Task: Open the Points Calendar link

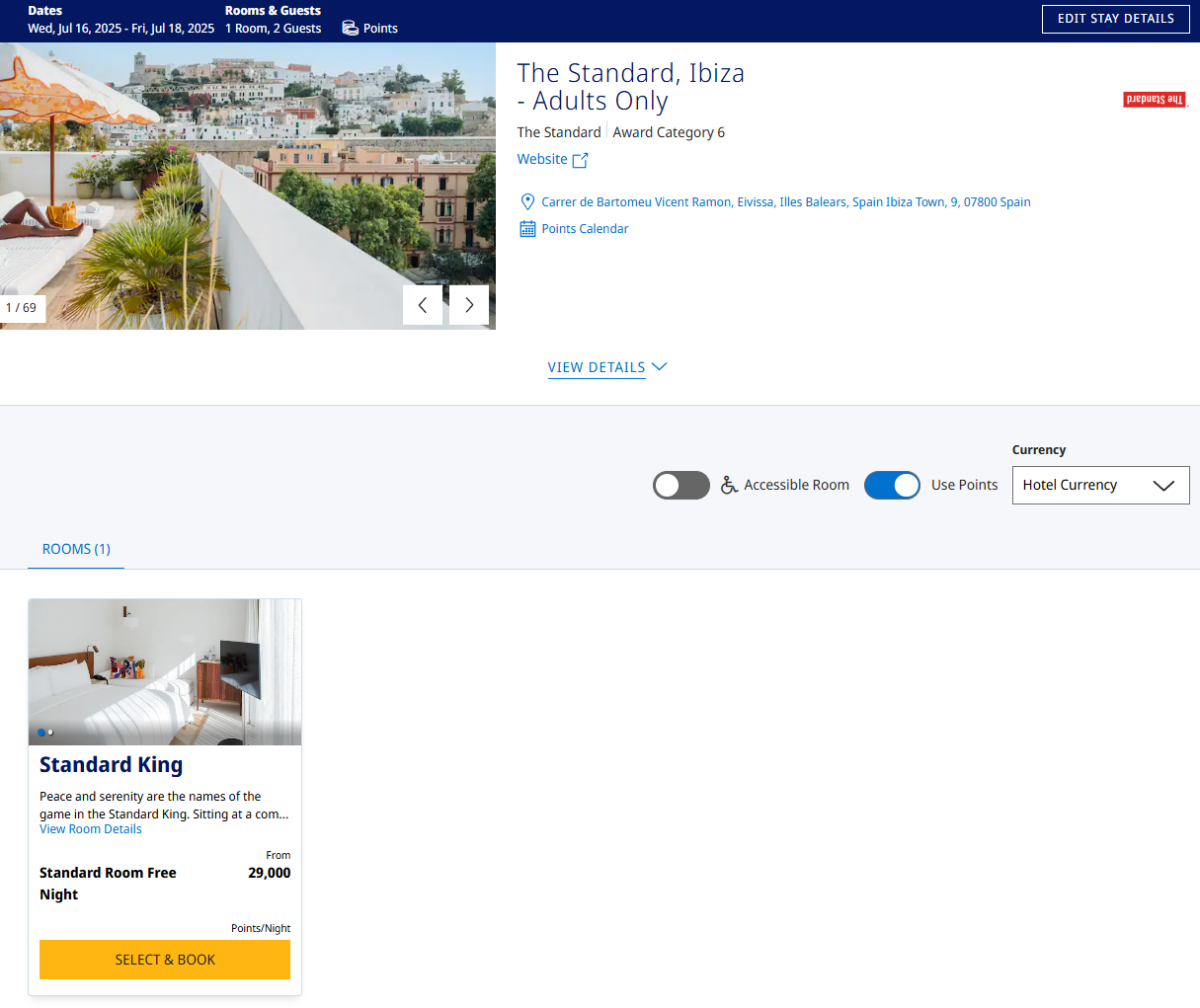Action: point(585,229)
